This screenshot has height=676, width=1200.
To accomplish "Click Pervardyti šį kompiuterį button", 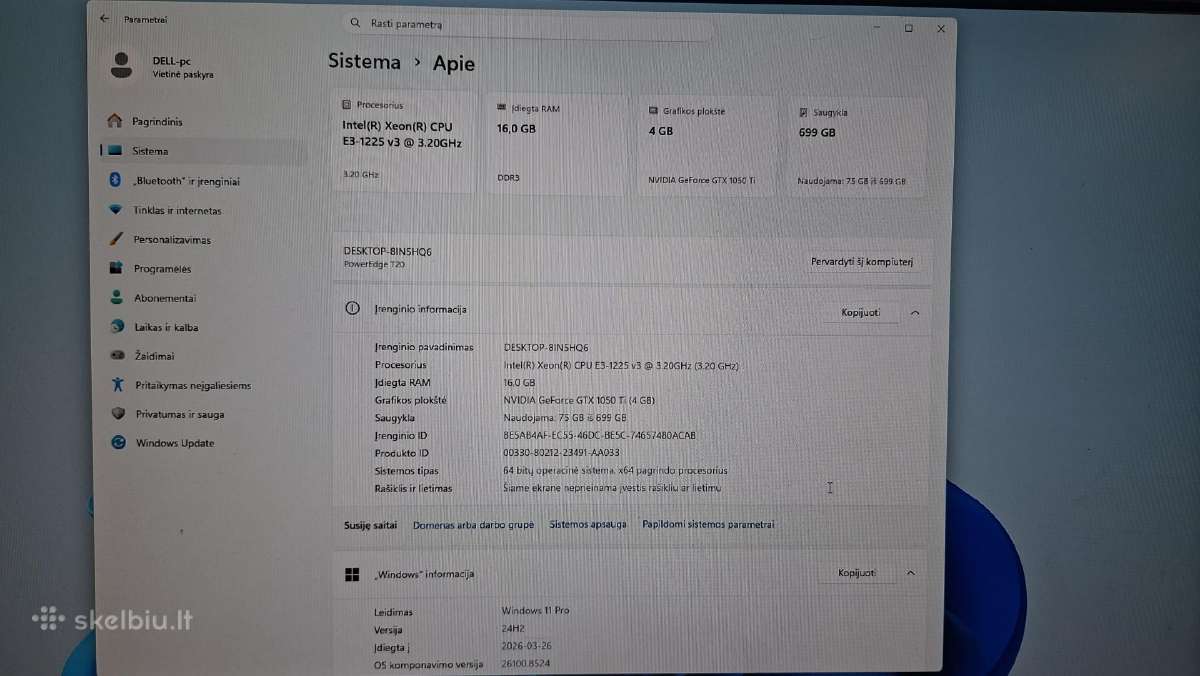I will [861, 262].
